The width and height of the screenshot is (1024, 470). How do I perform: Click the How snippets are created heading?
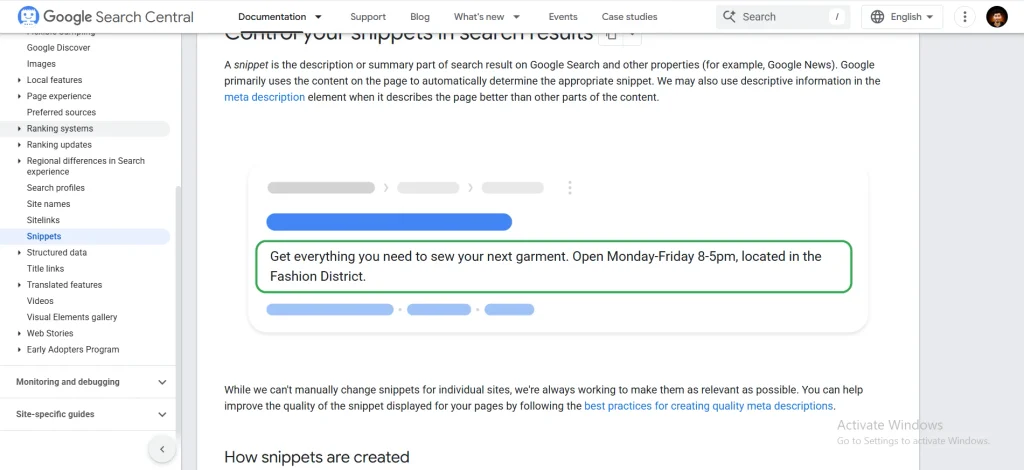point(317,457)
